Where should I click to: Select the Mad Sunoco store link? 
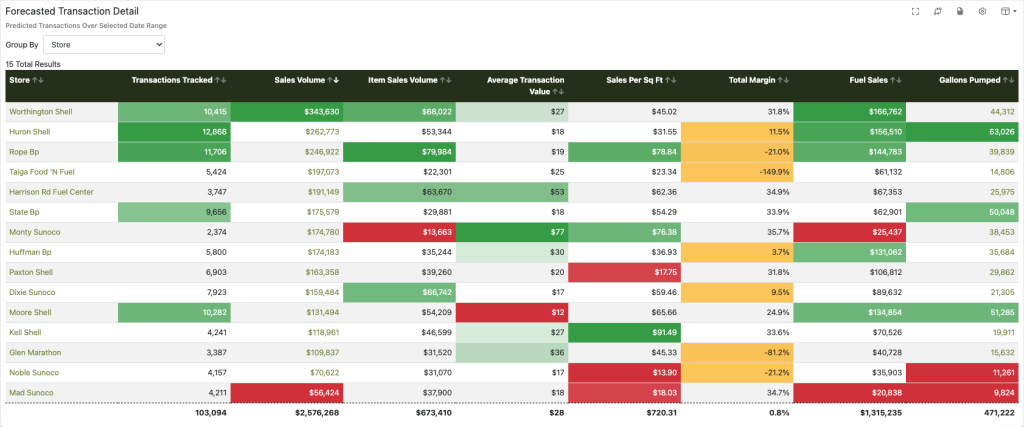31,393
